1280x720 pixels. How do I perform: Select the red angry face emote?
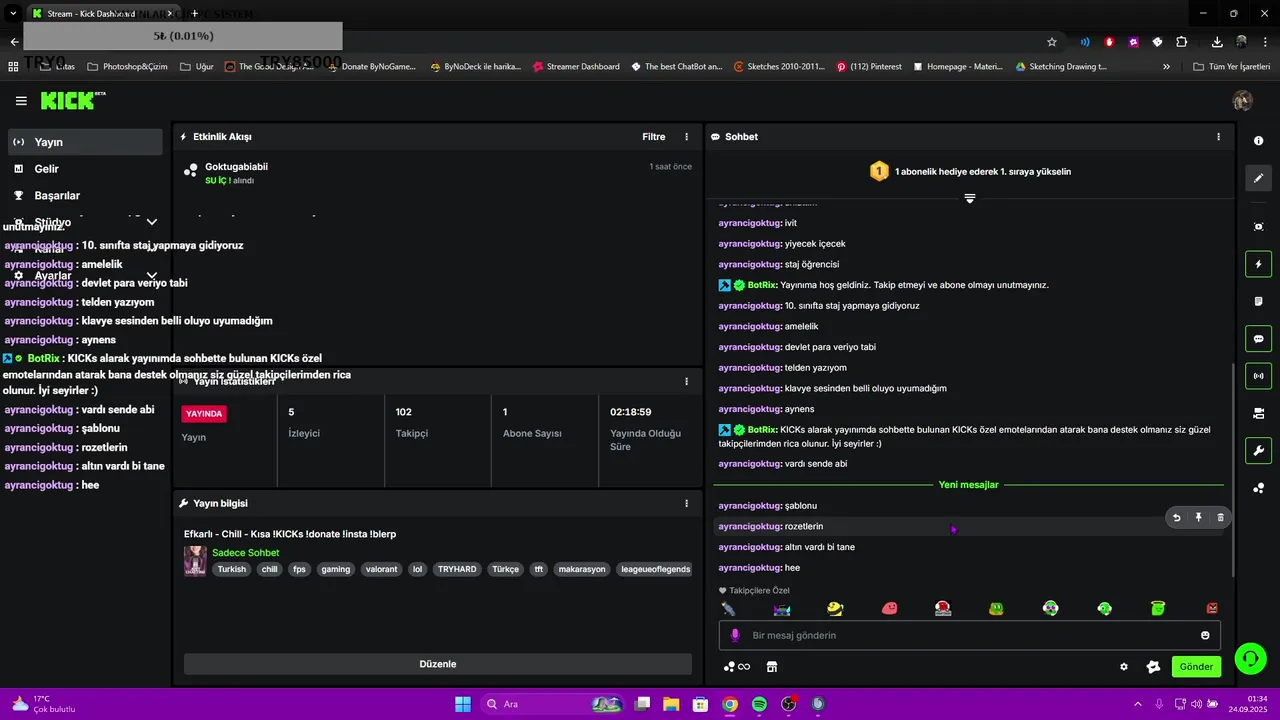[1212, 608]
